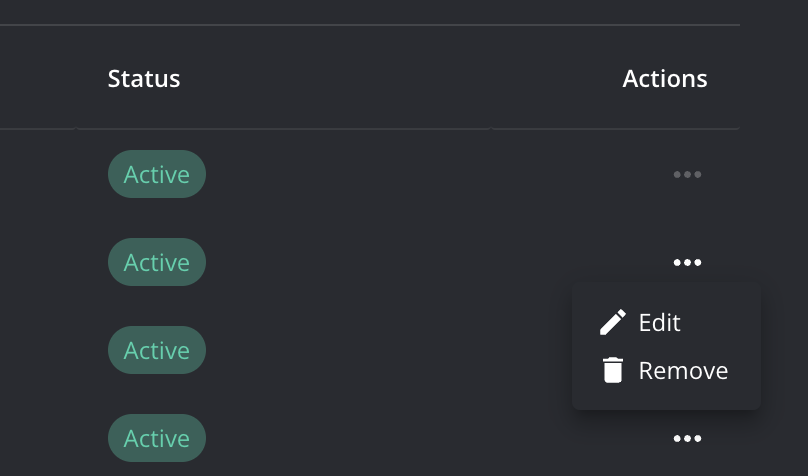Choose Remove from the actions popup
The width and height of the screenshot is (808, 476).
(x=683, y=370)
